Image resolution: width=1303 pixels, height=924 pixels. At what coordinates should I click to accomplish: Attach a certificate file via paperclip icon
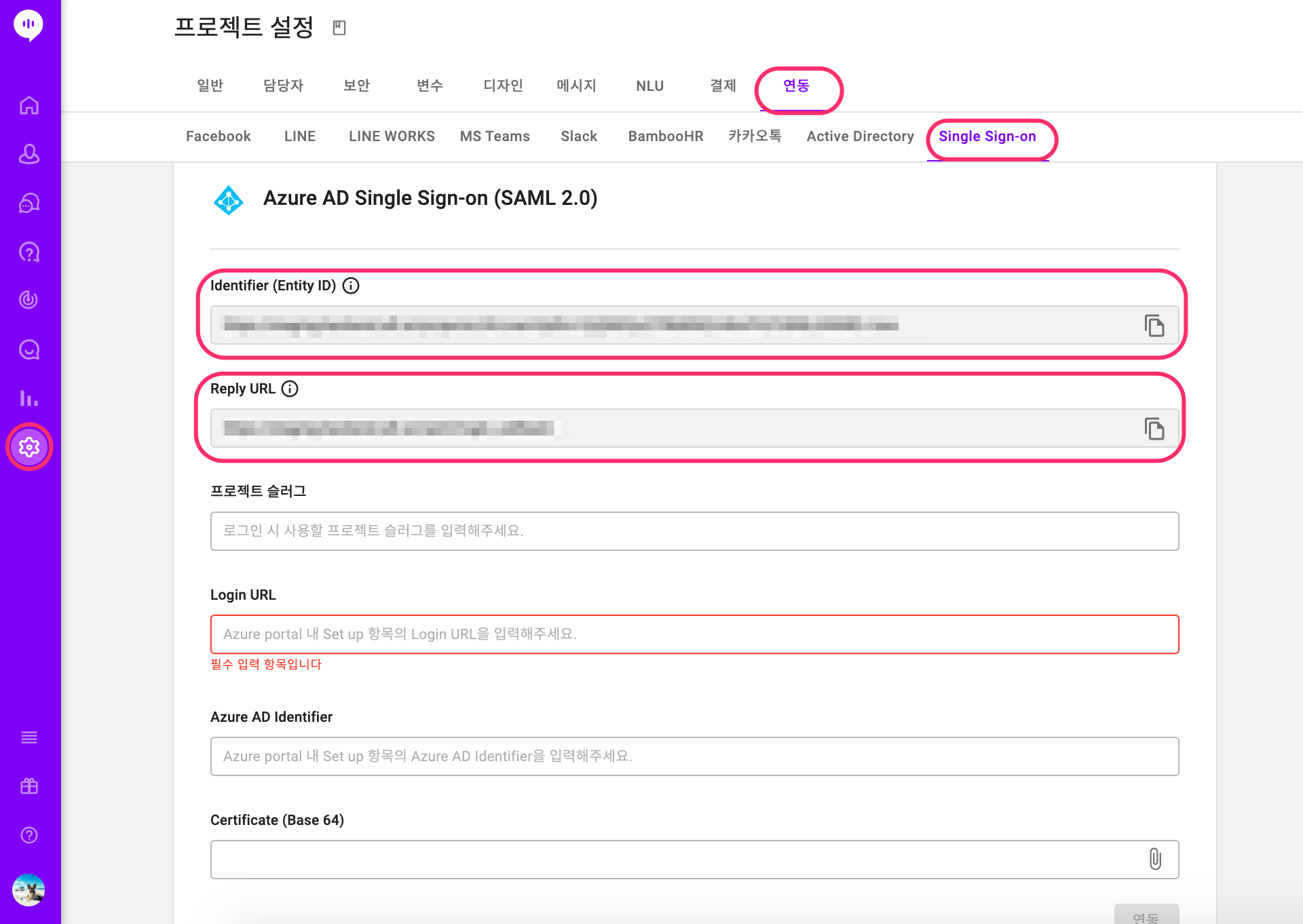pos(1155,859)
